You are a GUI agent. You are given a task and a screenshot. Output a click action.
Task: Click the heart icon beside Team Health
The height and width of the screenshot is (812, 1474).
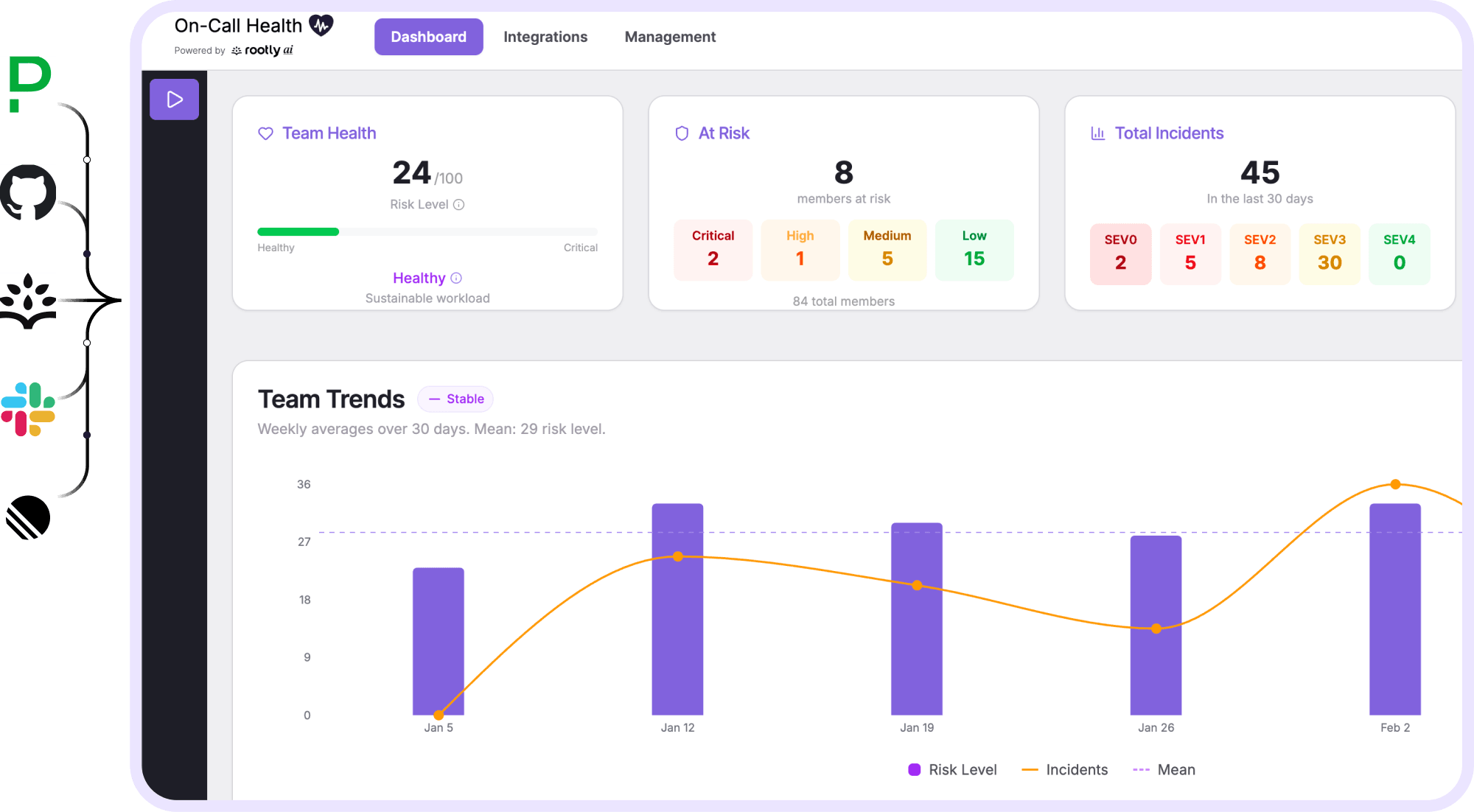pos(265,133)
